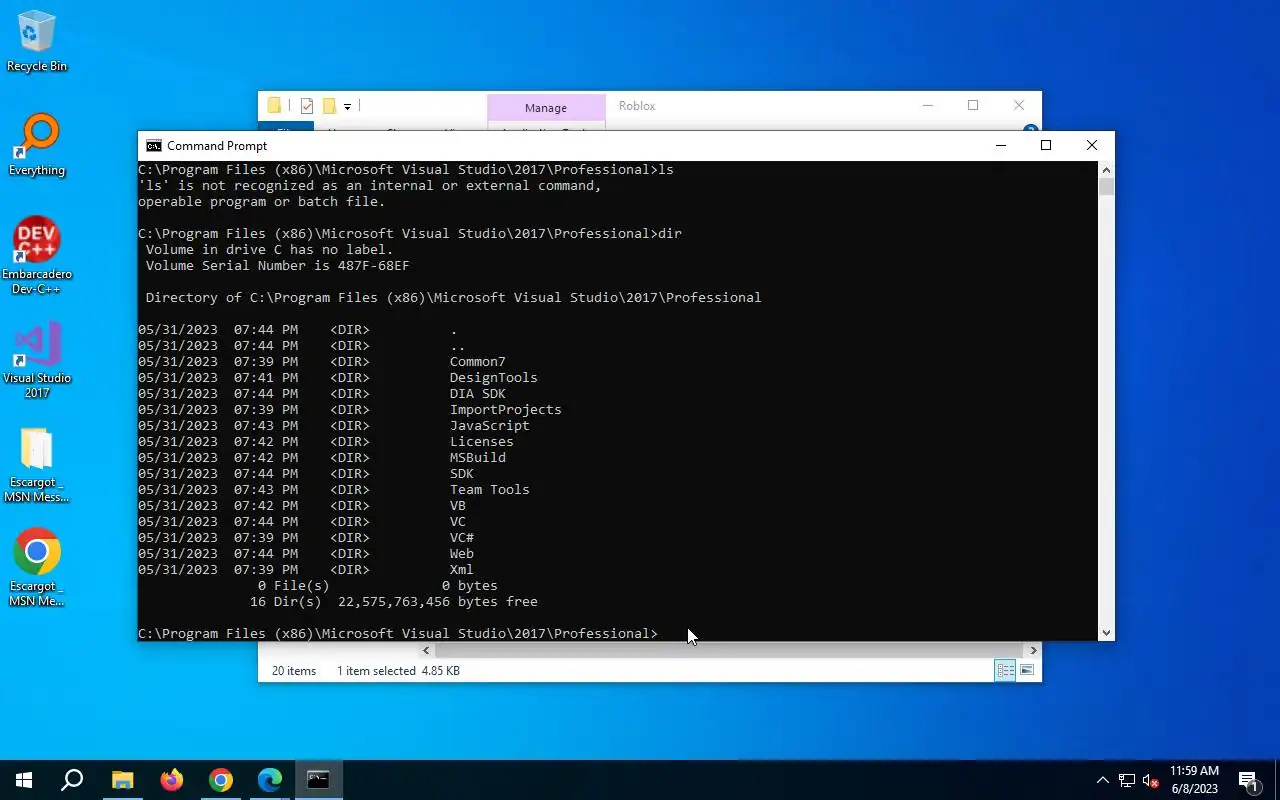Select the Escargot MSN Chrome shortcut icon
Image resolution: width=1280 pixels, height=800 pixels.
click(37, 568)
